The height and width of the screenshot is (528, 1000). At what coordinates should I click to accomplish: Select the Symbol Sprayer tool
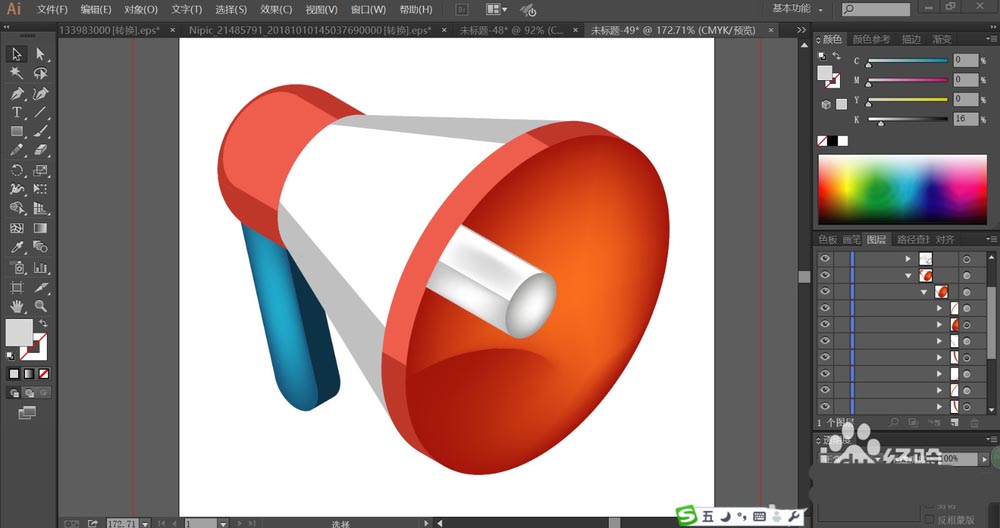coord(17,268)
